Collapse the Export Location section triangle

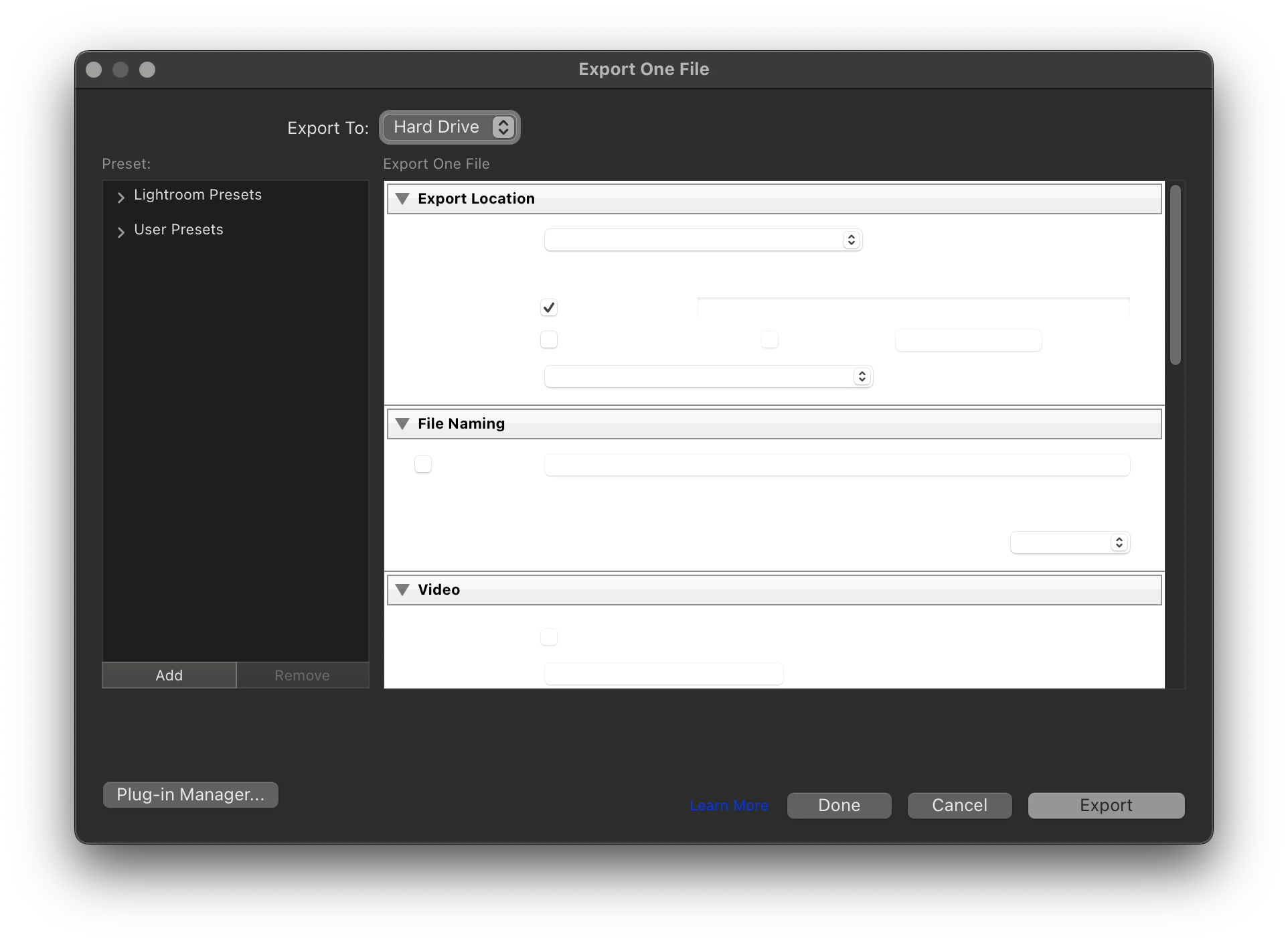pyautogui.click(x=402, y=199)
